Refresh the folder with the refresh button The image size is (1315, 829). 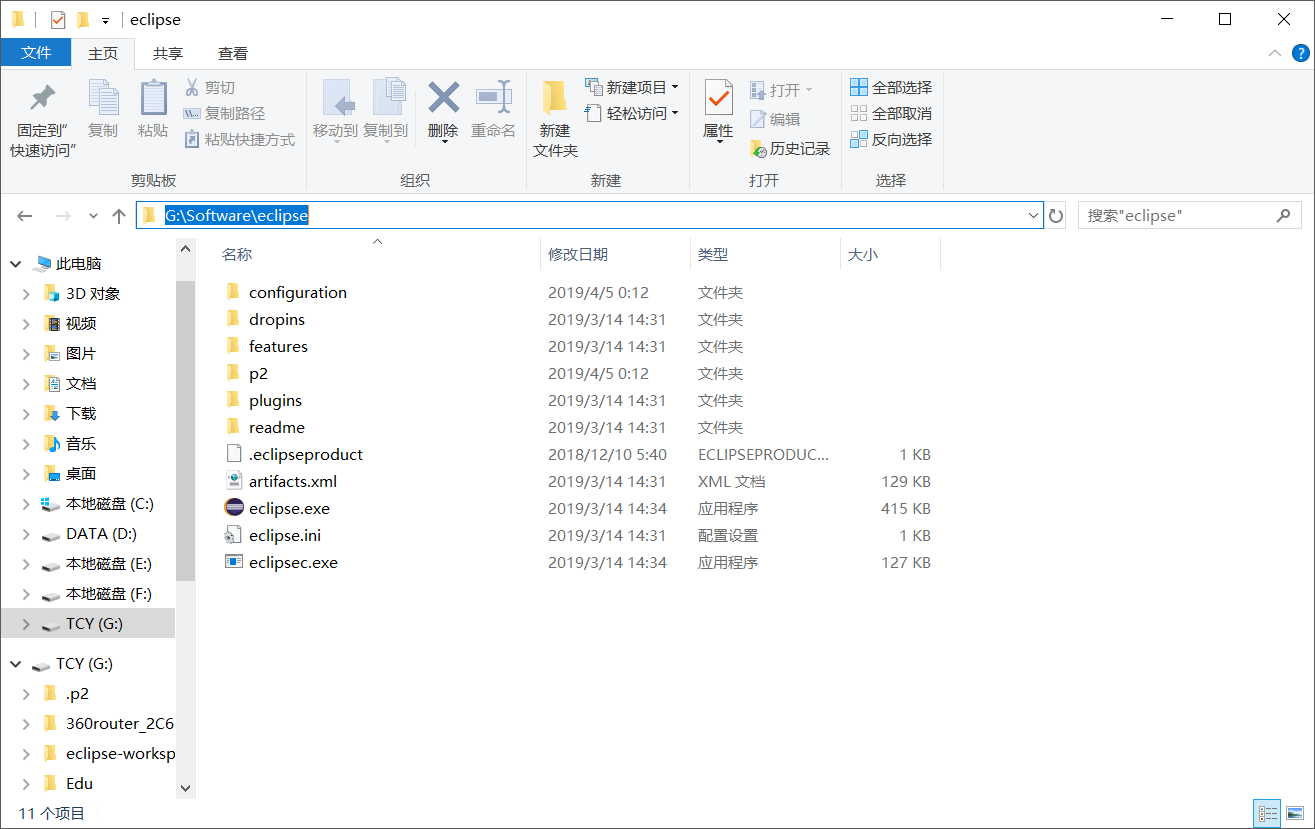point(1056,215)
